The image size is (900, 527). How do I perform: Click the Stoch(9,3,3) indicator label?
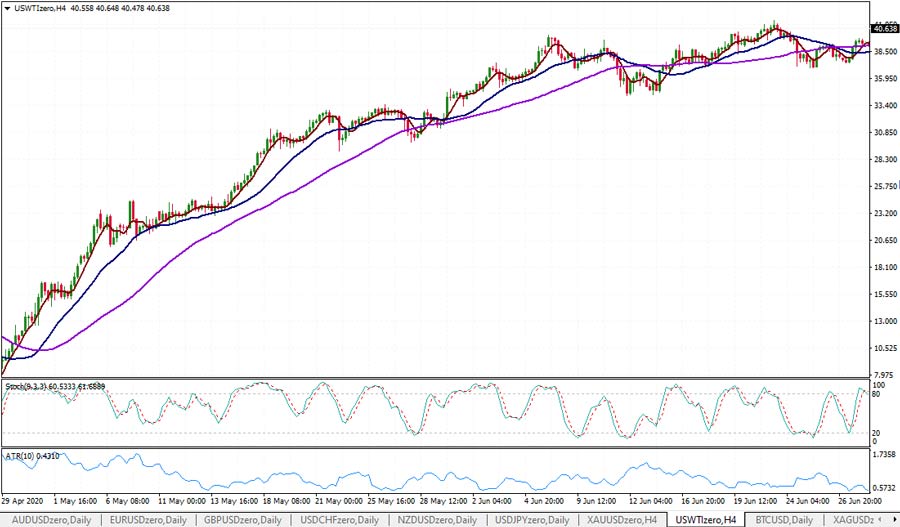coord(50,386)
